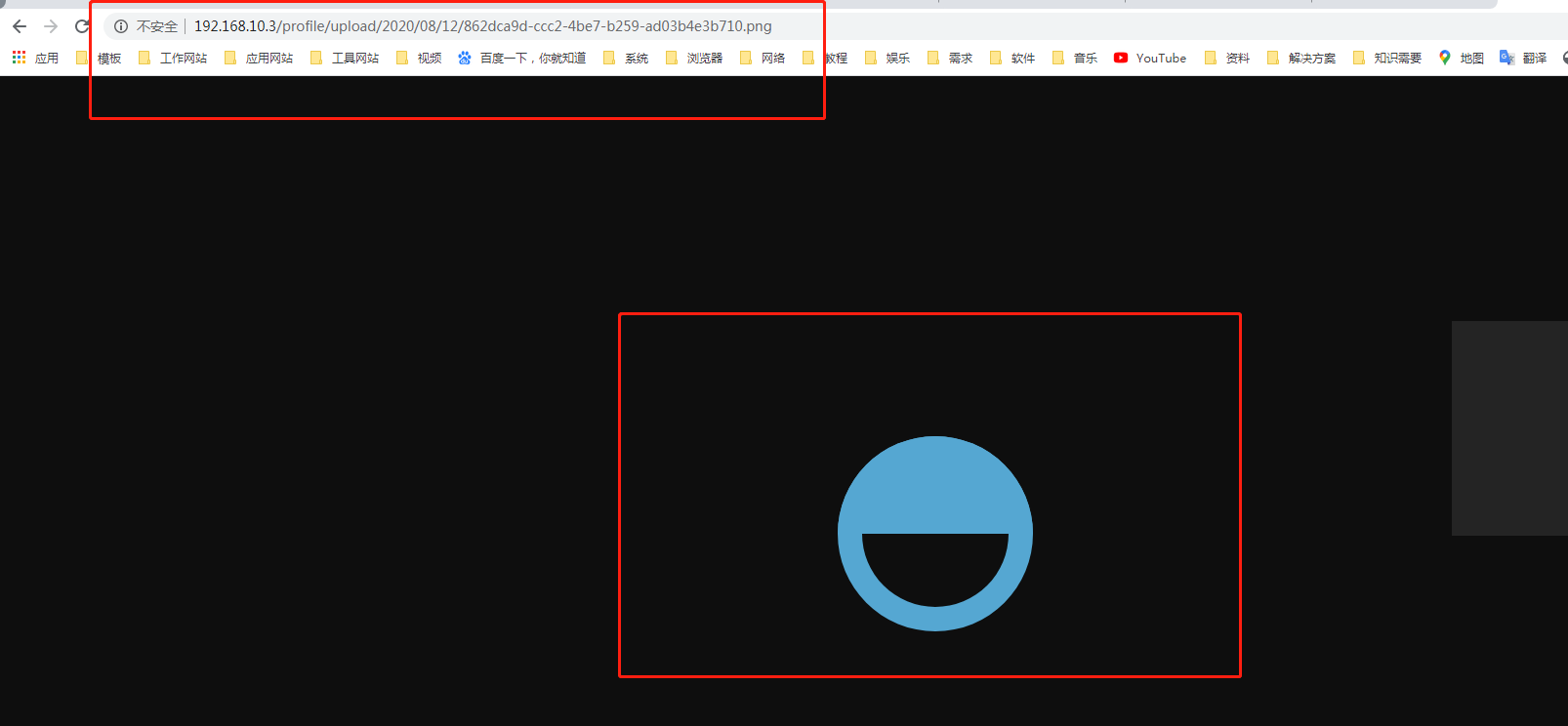Viewport: 1568px width, 726px height.
Task: Open the 音乐 bookmark folder
Action: point(1075,59)
